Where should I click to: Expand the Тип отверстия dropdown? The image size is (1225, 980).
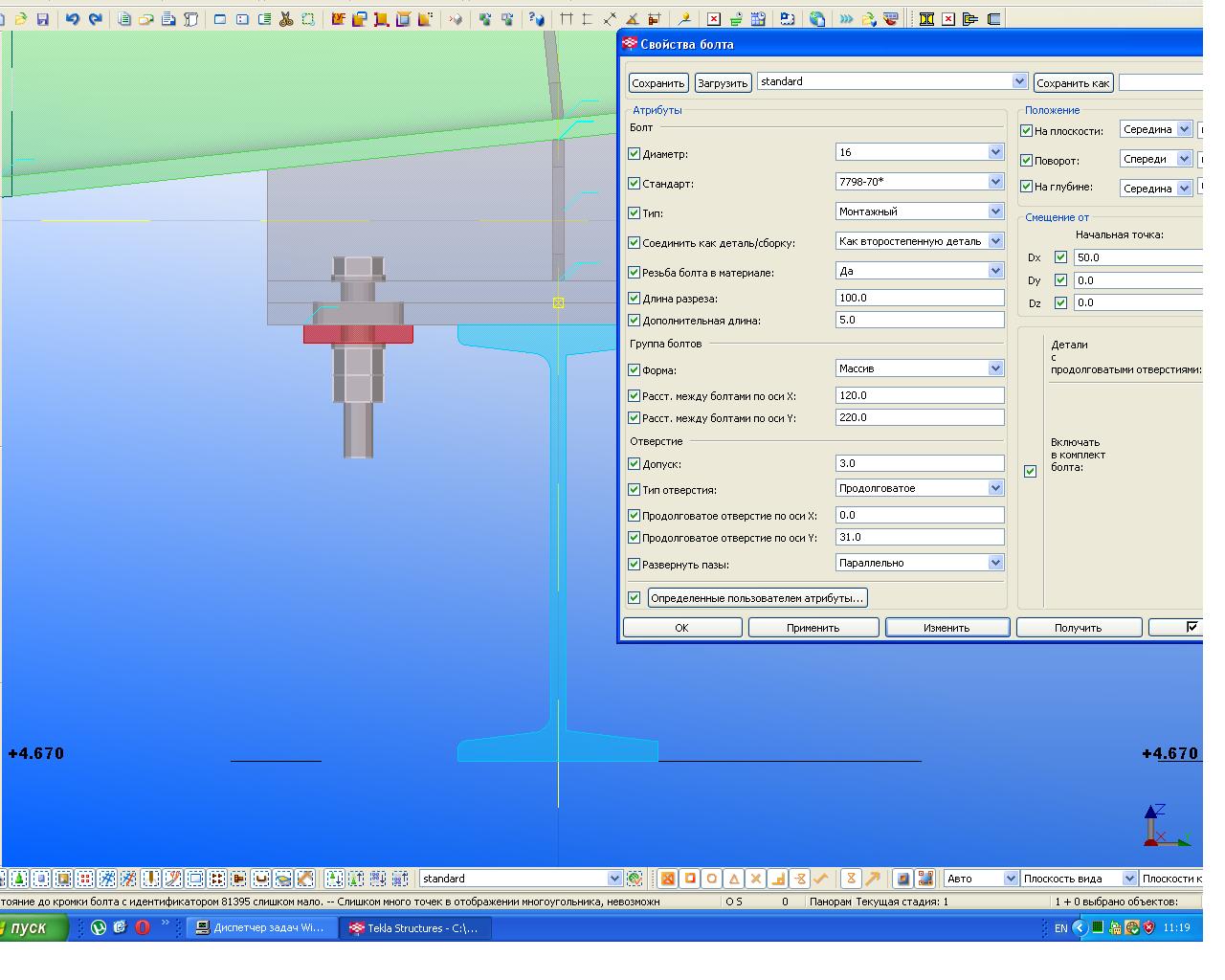(x=995, y=488)
